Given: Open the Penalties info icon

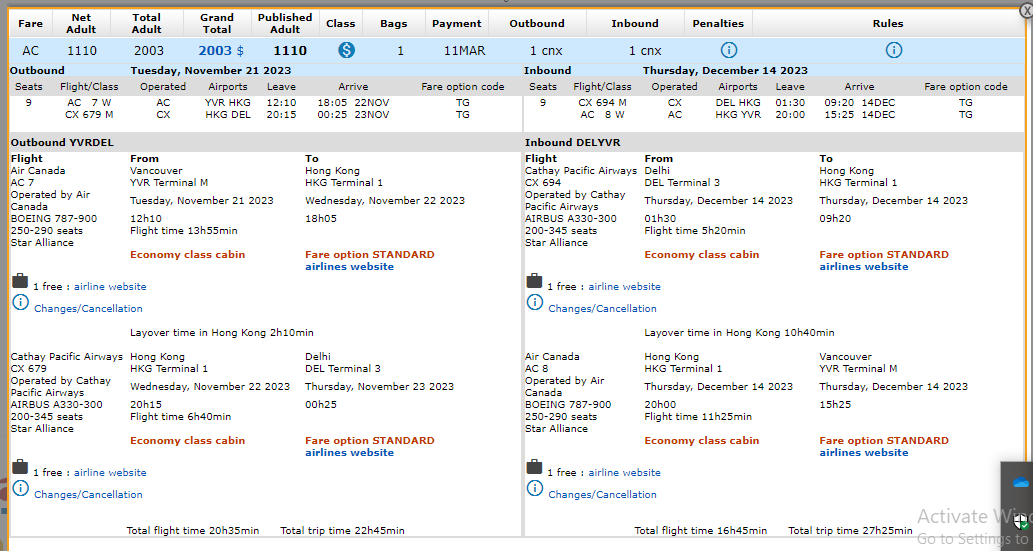Looking at the screenshot, I should (729, 50).
